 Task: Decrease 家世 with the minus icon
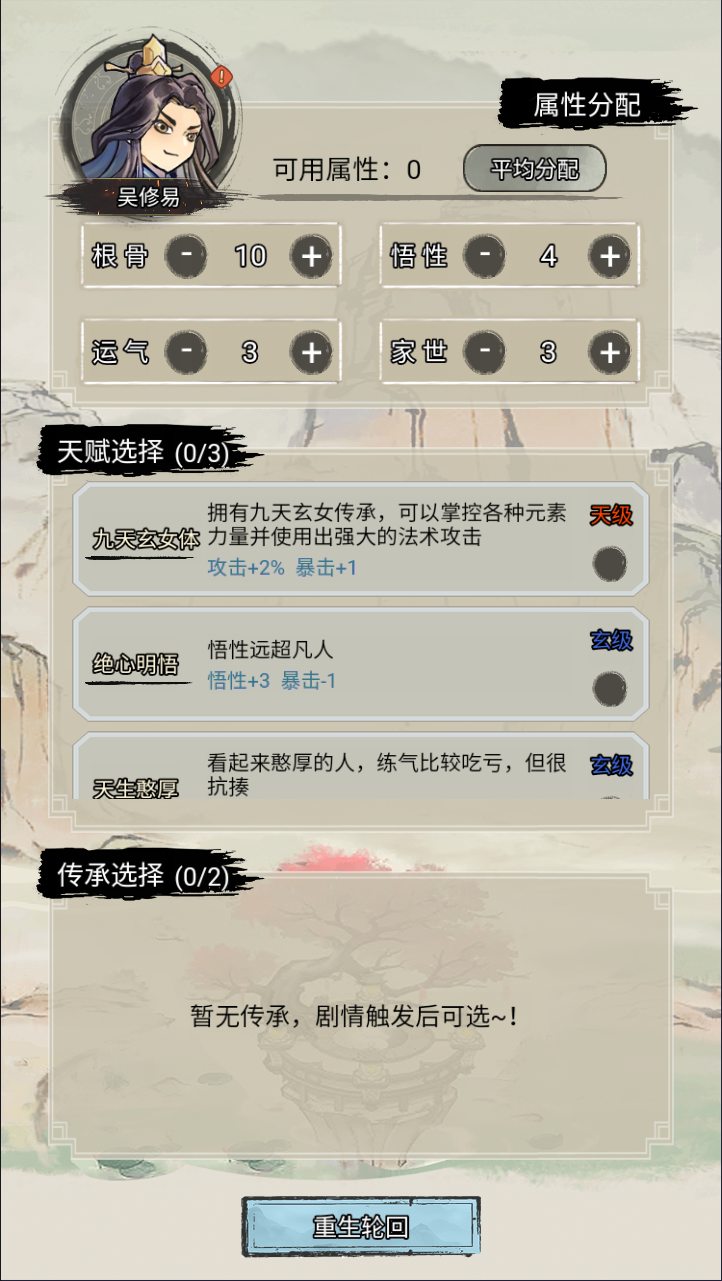point(485,352)
